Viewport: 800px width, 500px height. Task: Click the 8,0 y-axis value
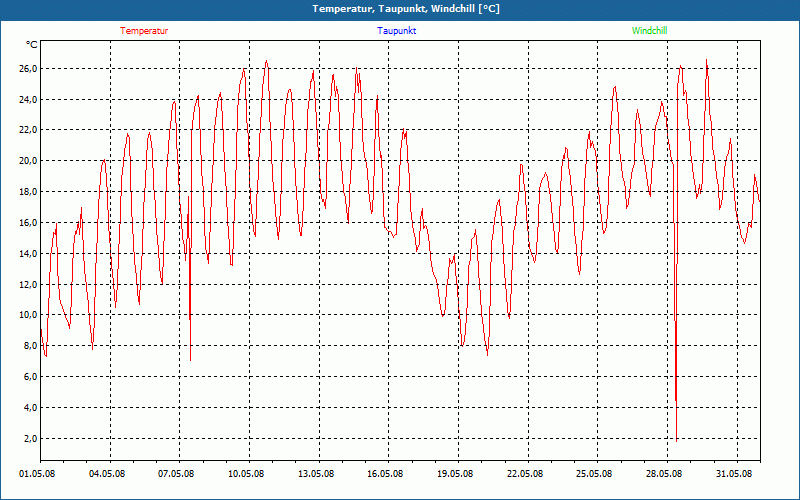tap(31, 346)
